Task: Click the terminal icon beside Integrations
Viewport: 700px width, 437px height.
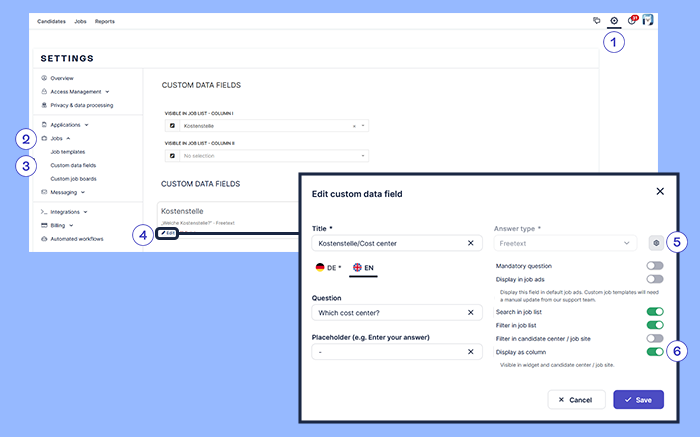Action: click(44, 212)
